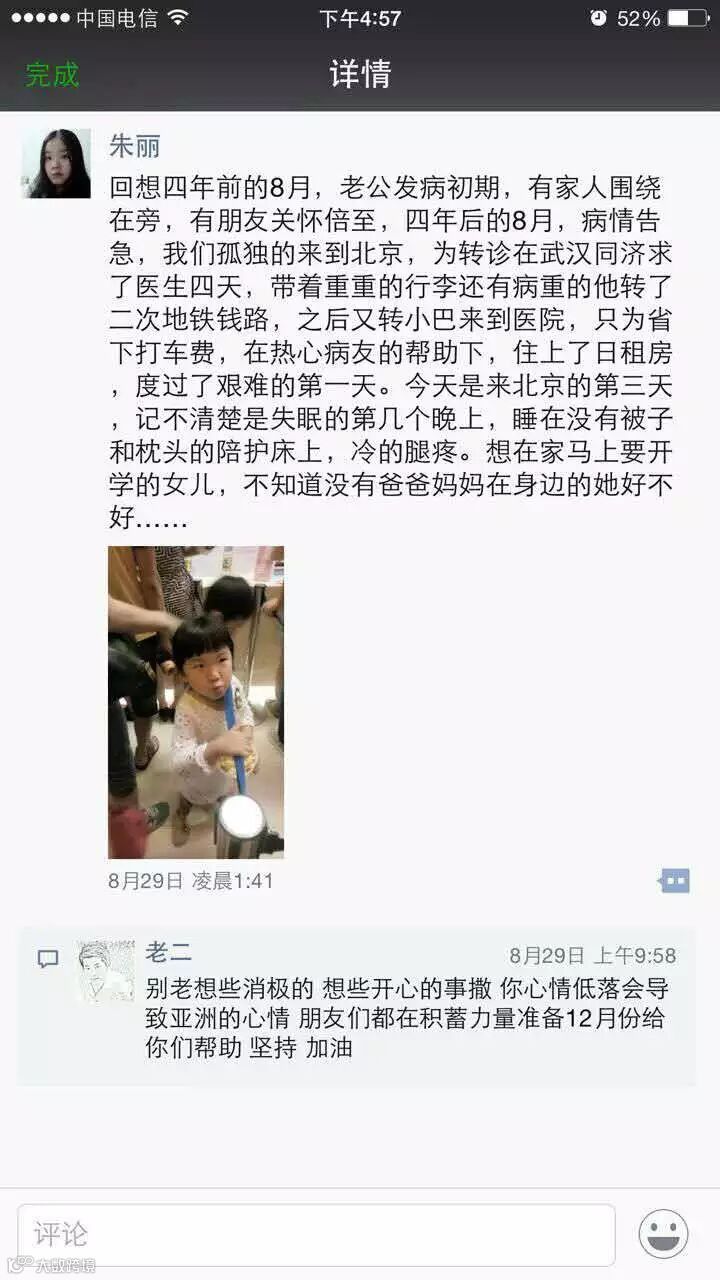
Task: Tap the like/comment bubble icon
Action: 675,881
